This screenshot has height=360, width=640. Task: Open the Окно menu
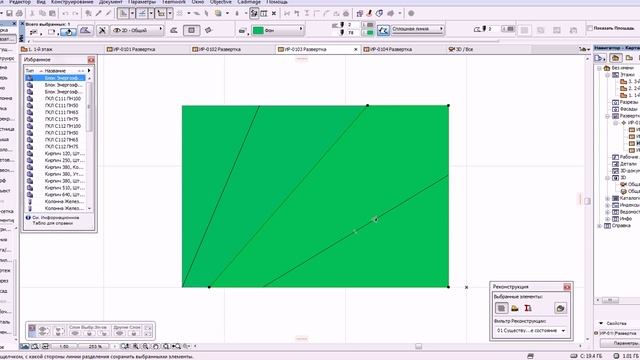[198, 2]
